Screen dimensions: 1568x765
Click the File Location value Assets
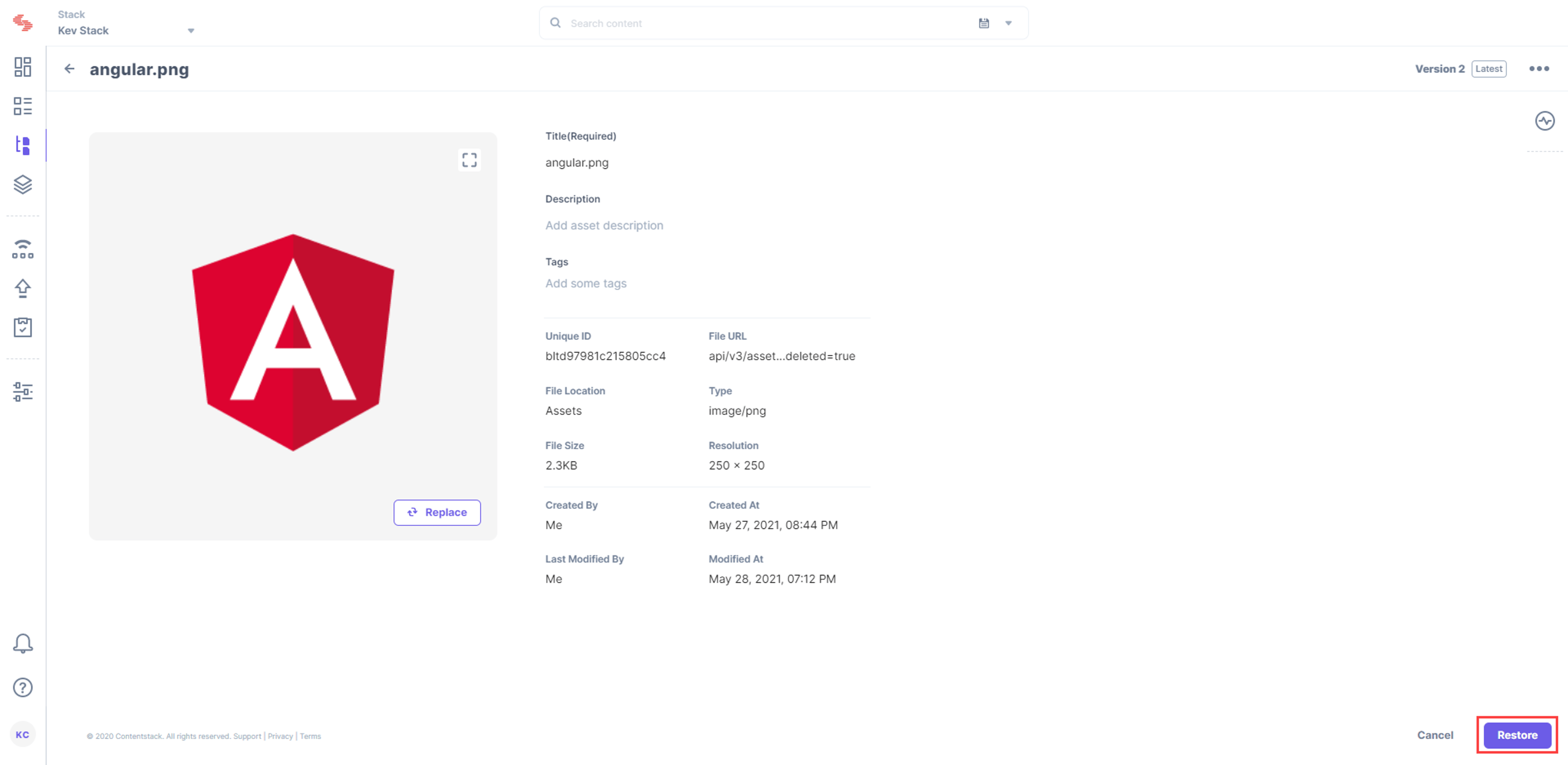point(563,411)
